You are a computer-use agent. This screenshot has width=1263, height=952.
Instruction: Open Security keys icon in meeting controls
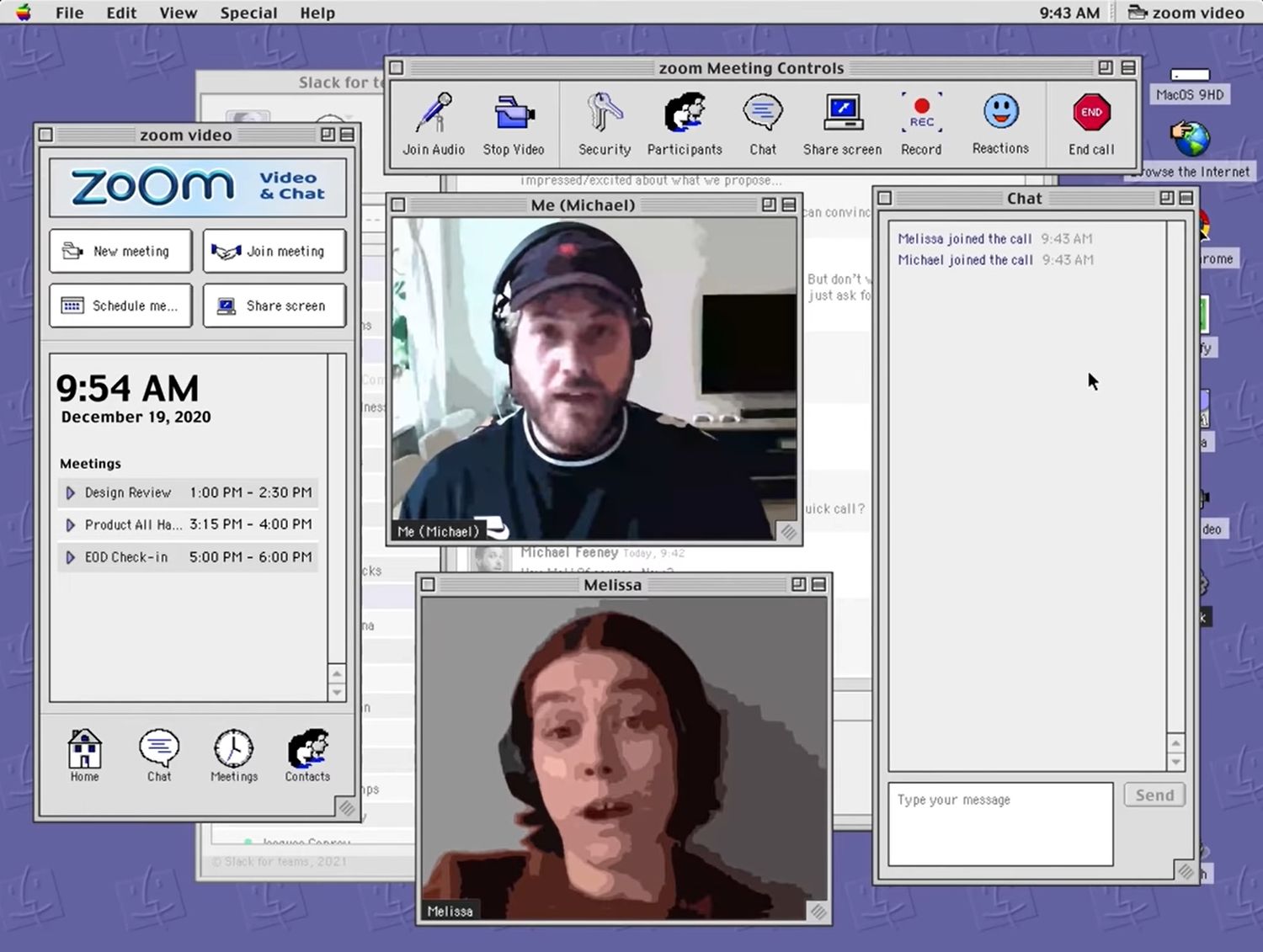click(x=604, y=114)
